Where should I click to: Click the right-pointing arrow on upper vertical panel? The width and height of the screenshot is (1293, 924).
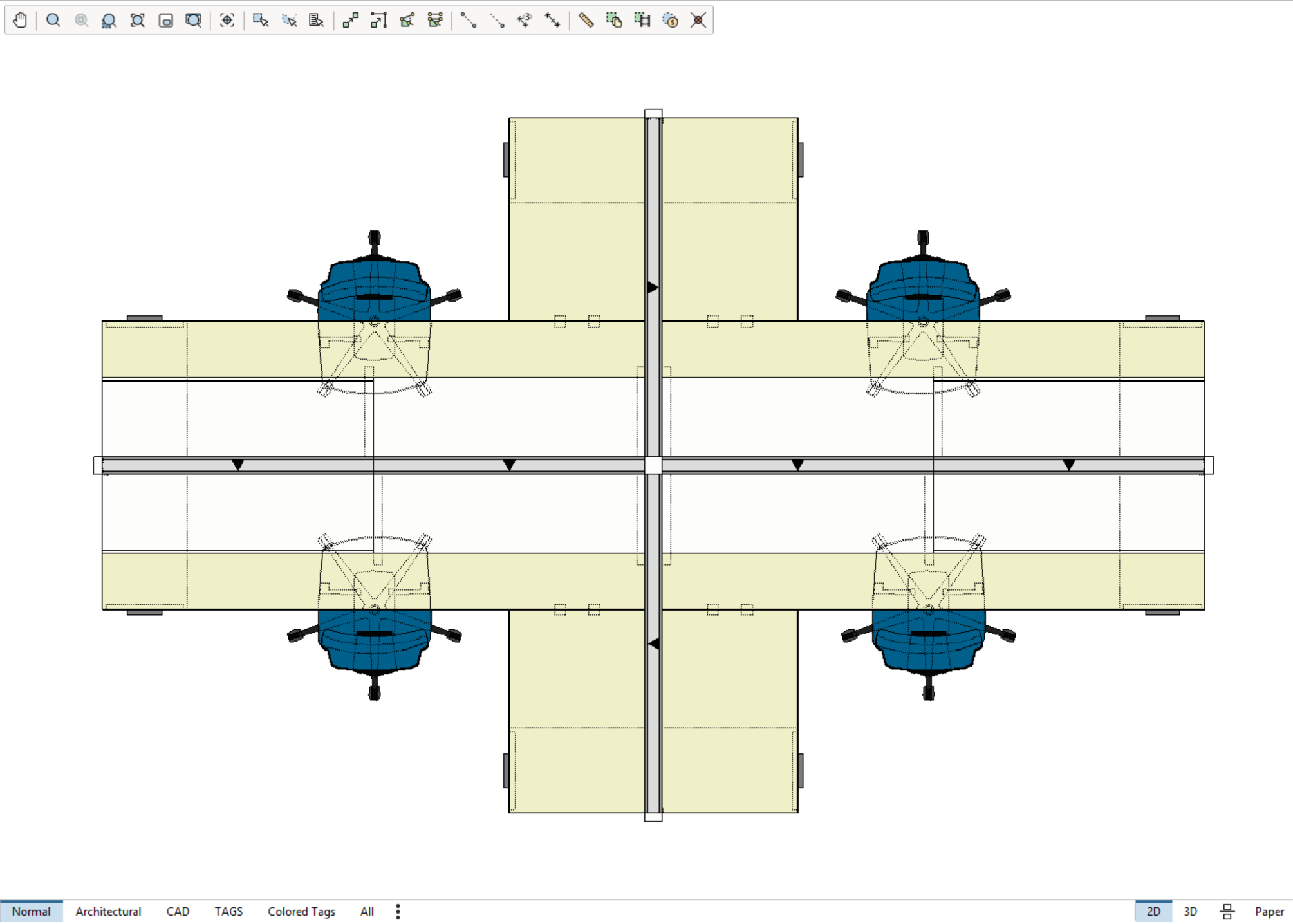click(653, 287)
